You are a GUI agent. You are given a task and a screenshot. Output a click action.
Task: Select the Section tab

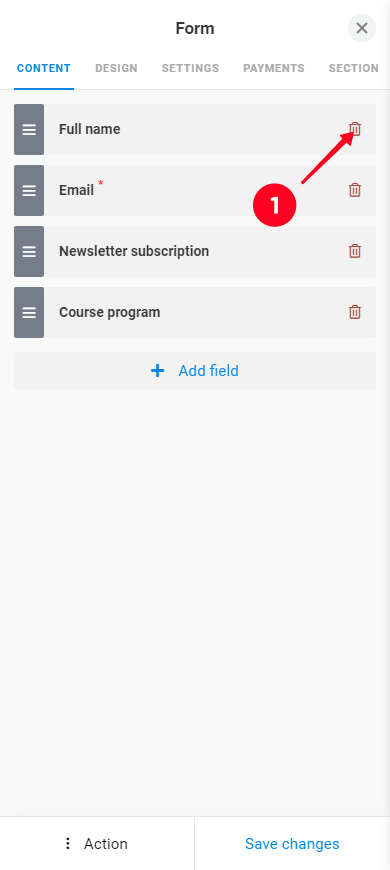(x=353, y=68)
